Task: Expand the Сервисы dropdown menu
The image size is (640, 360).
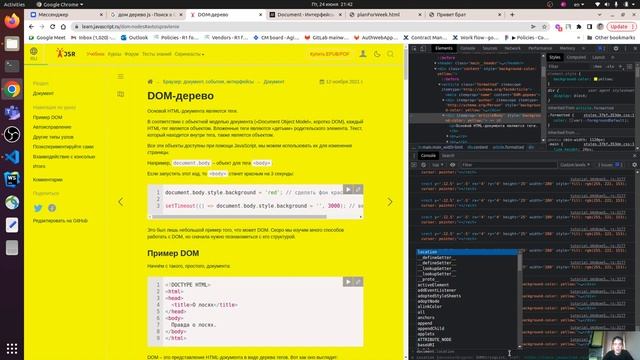Action: [x=189, y=54]
